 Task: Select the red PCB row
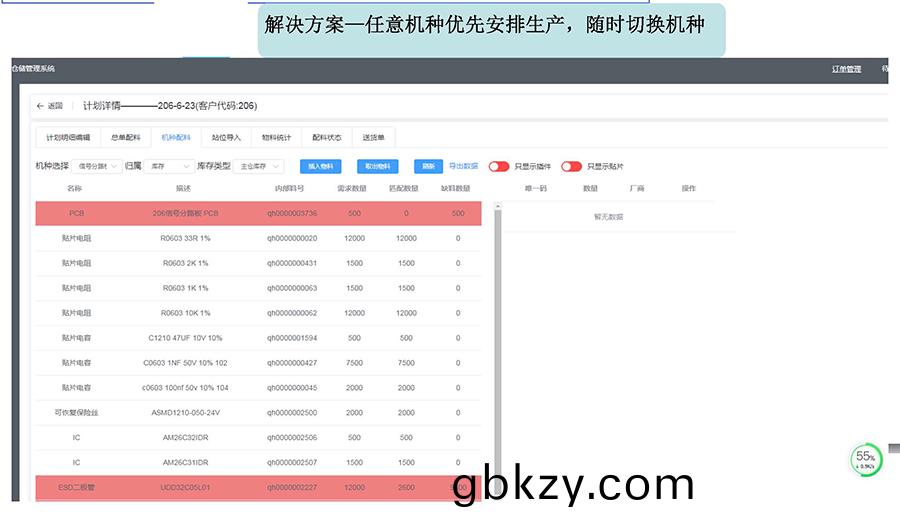(258, 213)
